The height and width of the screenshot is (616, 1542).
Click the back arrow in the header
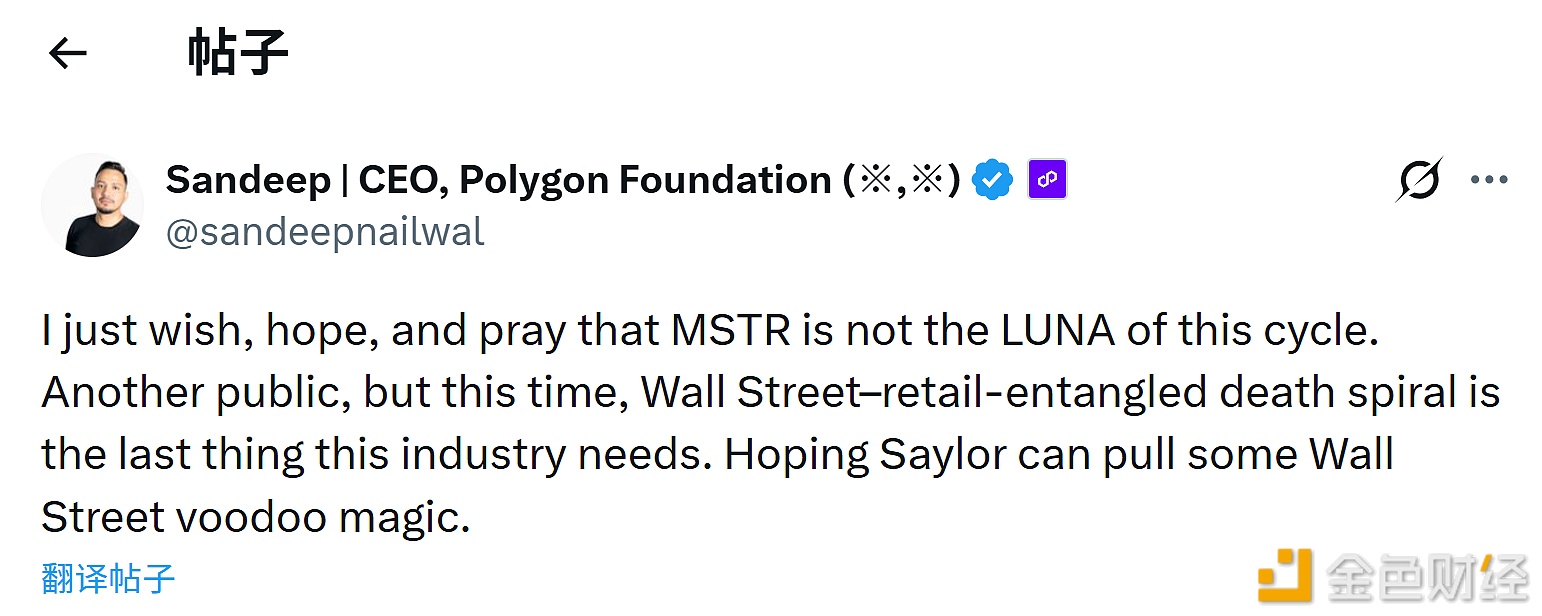pyautogui.click(x=66, y=53)
